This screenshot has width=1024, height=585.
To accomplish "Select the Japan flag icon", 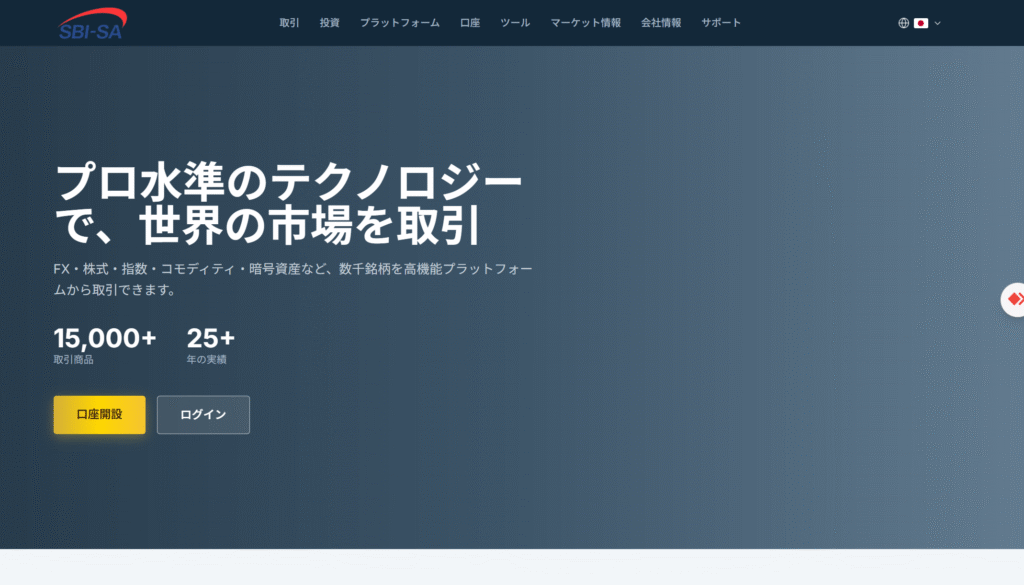I will [921, 23].
